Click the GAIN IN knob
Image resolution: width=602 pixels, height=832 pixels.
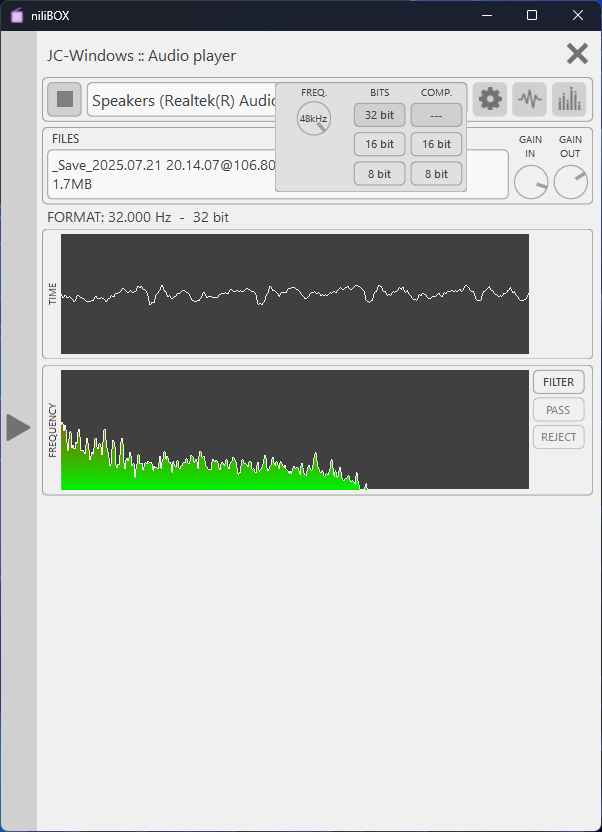pos(531,182)
